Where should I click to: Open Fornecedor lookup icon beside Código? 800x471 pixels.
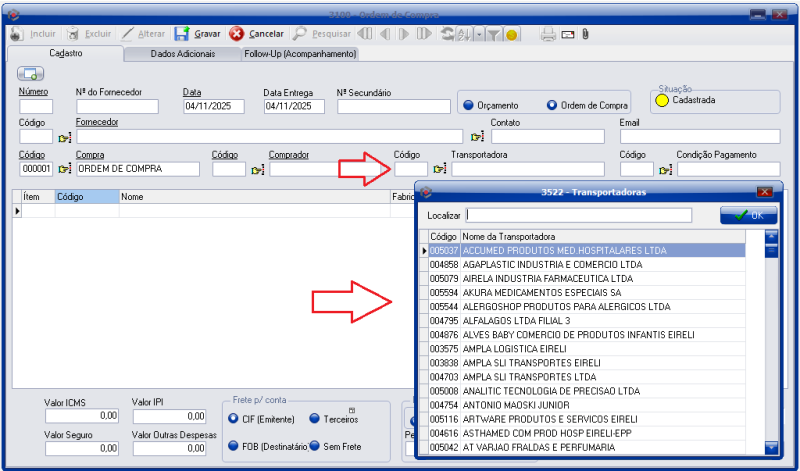[65, 137]
